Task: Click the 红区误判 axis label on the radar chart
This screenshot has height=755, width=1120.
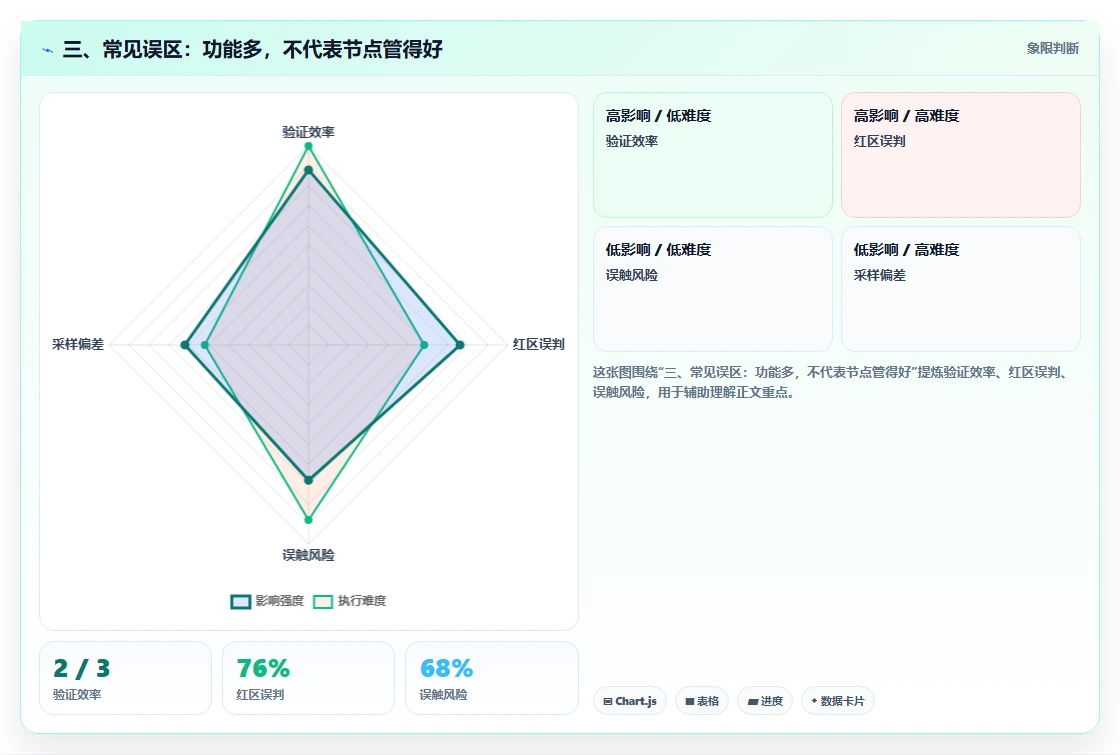Action: (x=539, y=344)
